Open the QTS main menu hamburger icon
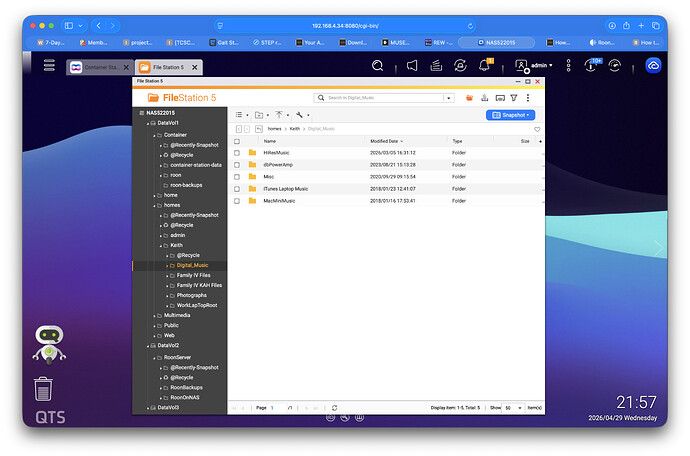690x456 pixels. [x=49, y=65]
